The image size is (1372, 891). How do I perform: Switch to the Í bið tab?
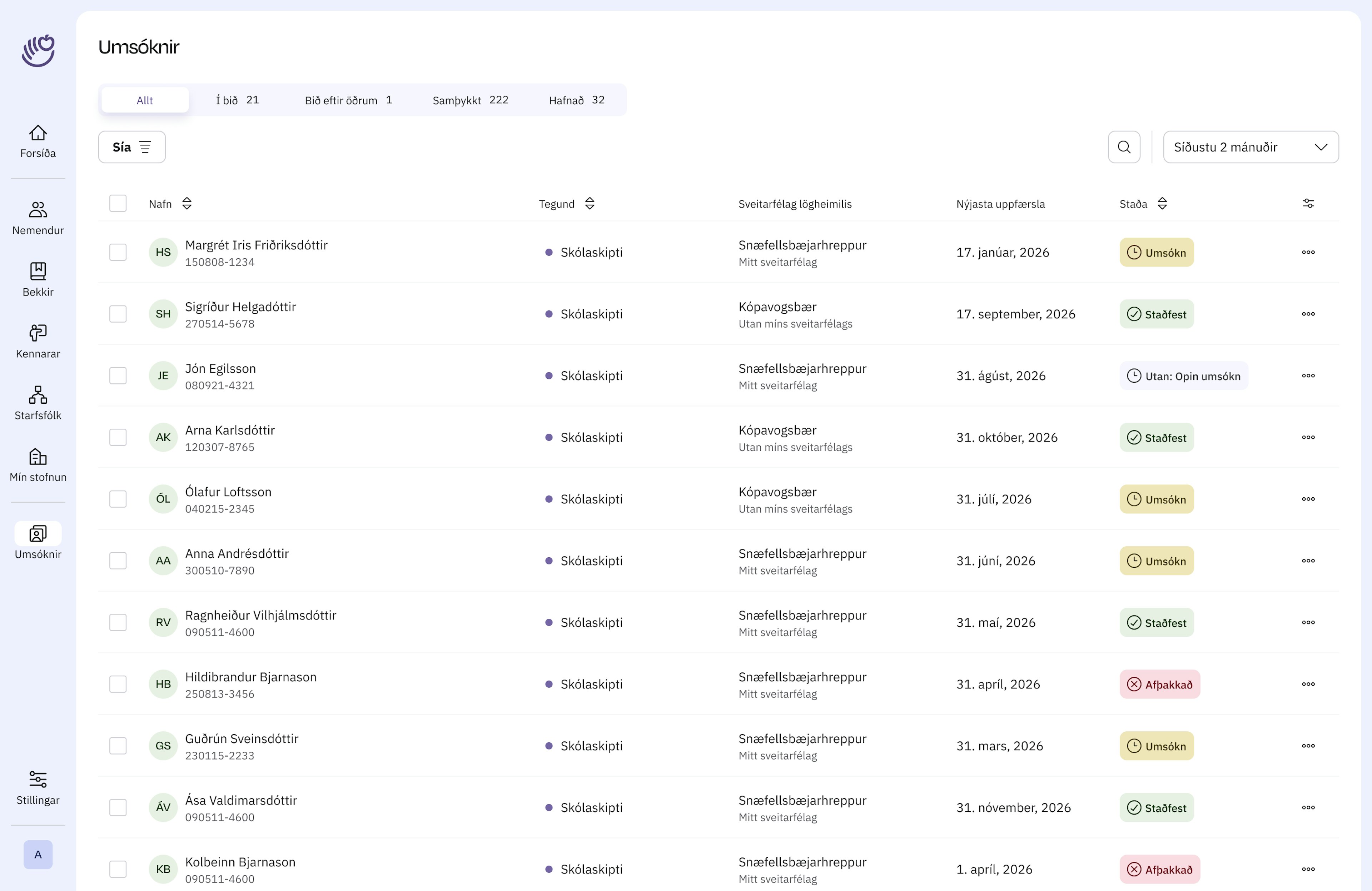237,100
